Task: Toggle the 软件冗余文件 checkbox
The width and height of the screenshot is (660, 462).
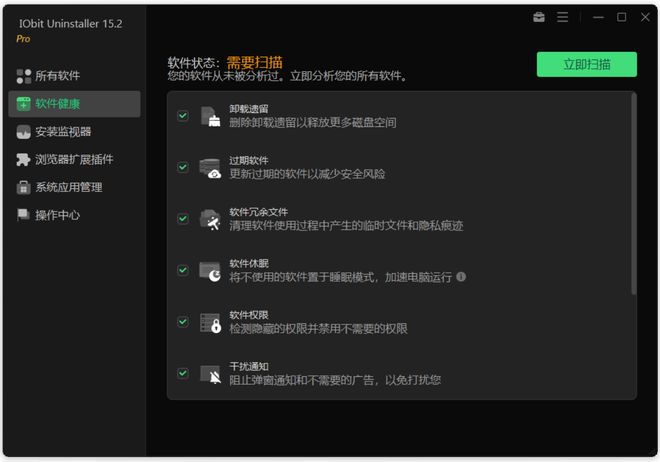Action: [183, 218]
